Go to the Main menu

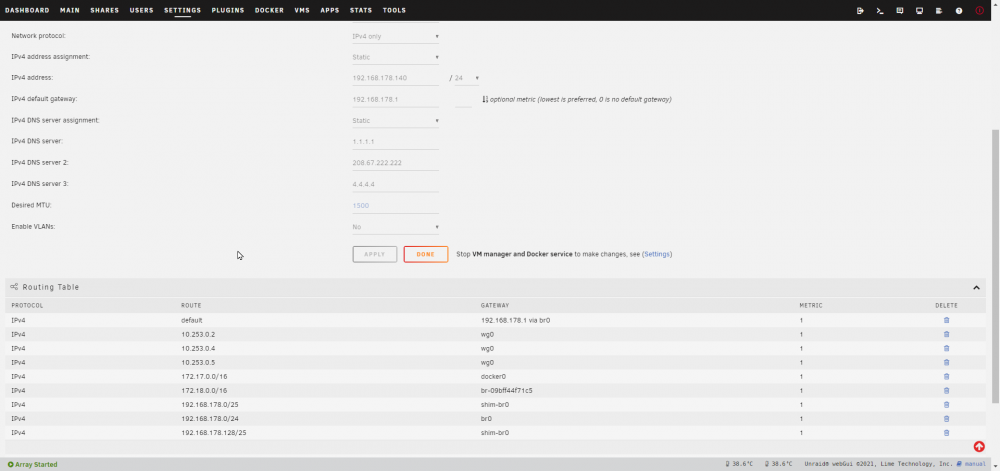click(x=70, y=10)
